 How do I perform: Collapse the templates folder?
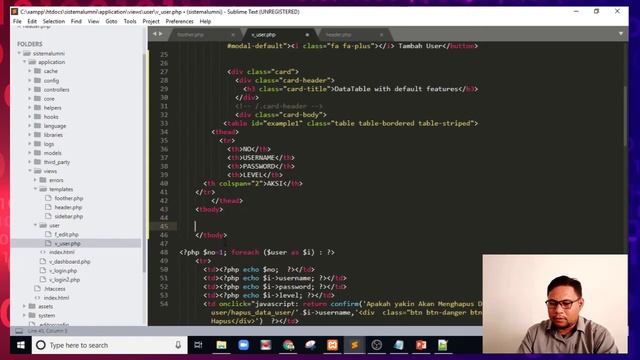coord(35,189)
